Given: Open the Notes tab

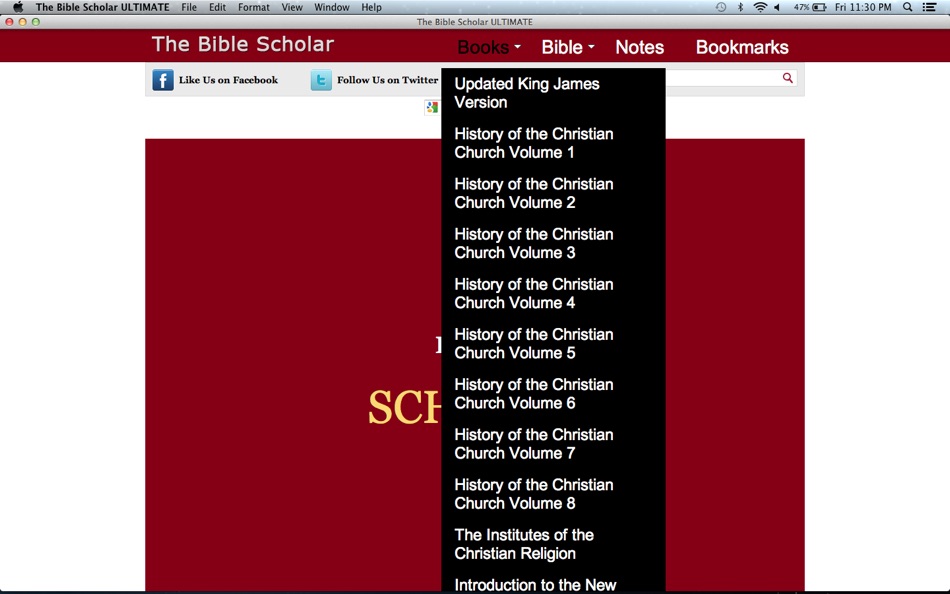Looking at the screenshot, I should (x=640, y=47).
